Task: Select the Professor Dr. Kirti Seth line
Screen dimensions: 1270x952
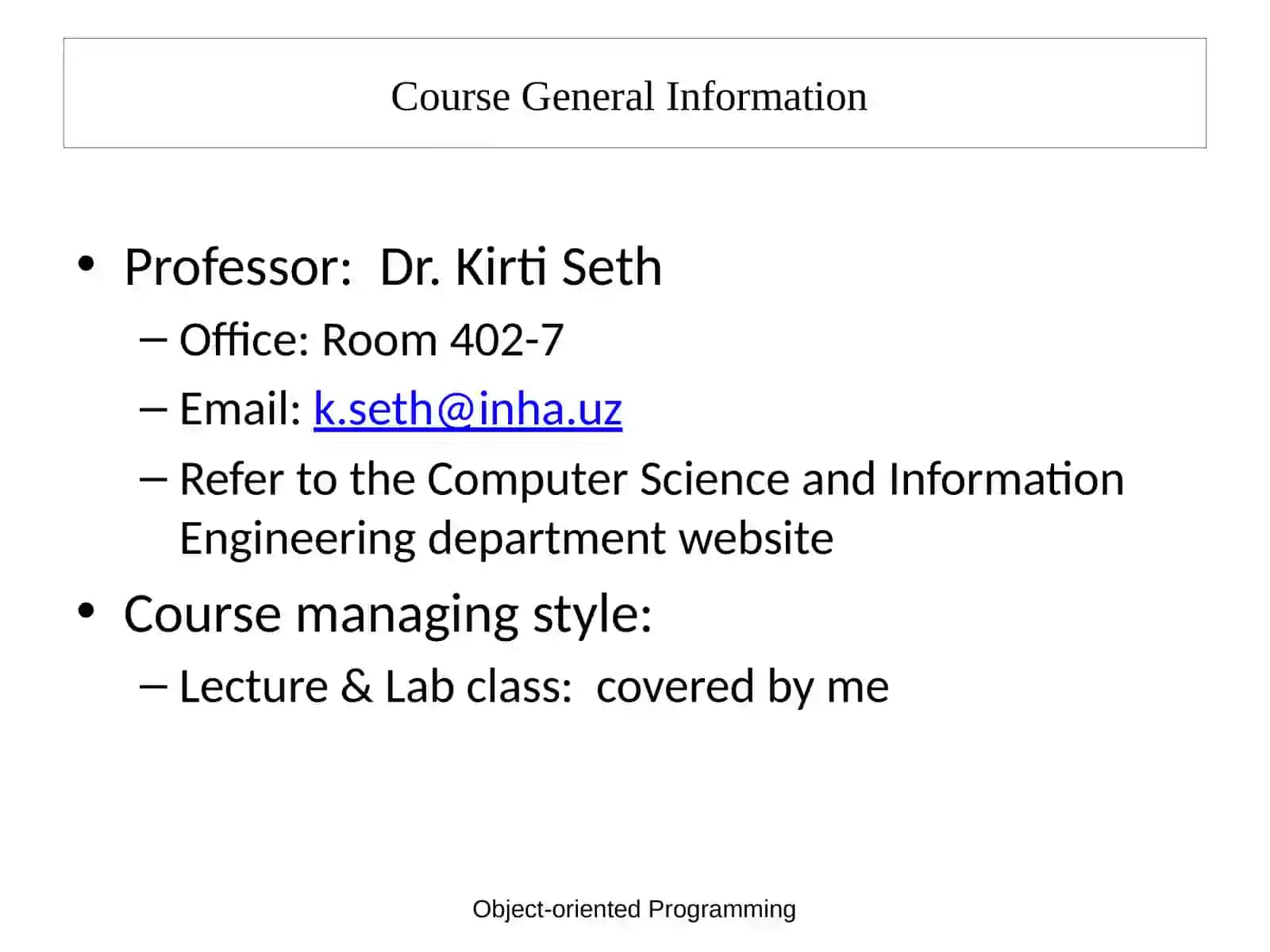Action: (393, 267)
